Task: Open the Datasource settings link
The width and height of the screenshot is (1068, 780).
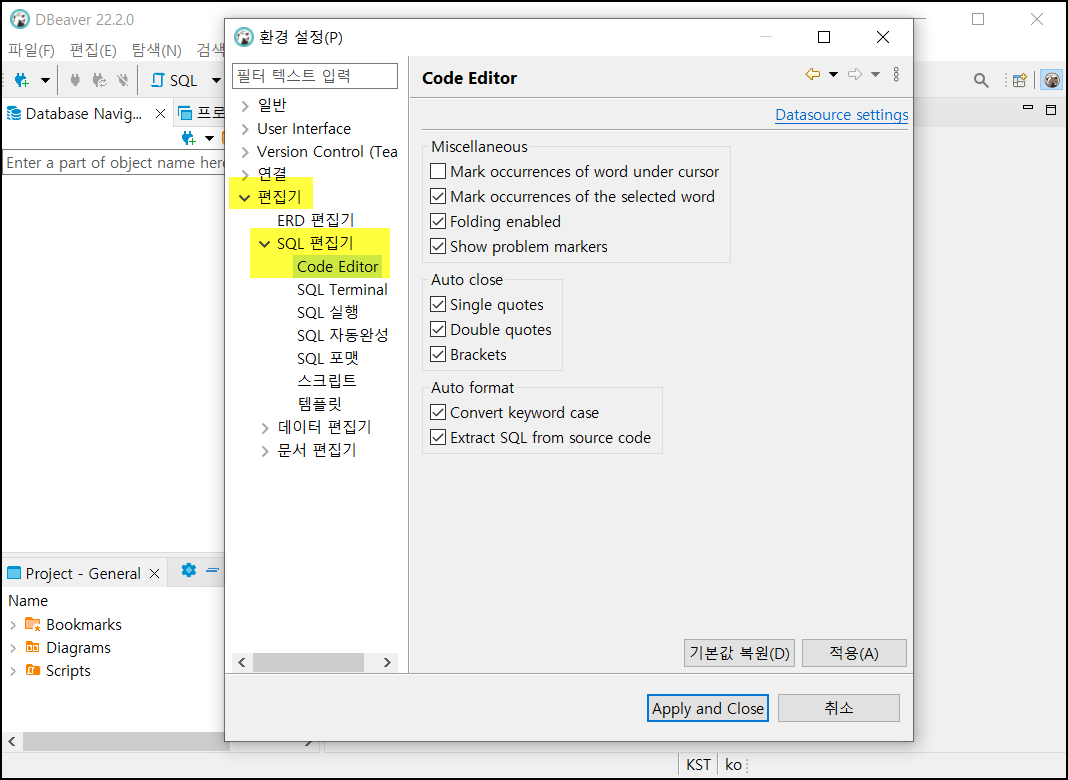Action: coord(842,115)
